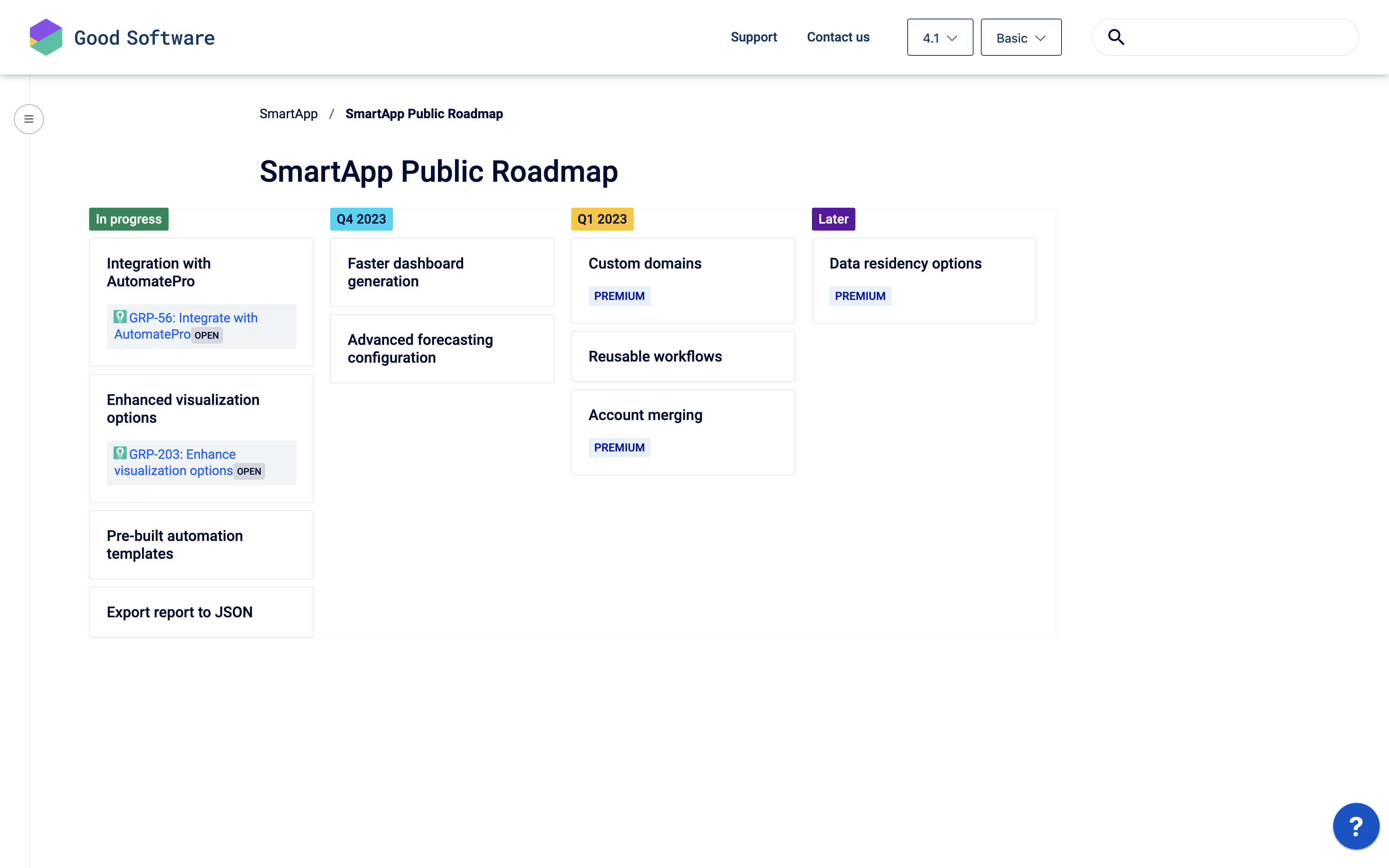
Task: Expand the 4.1 version dropdown
Action: pyautogui.click(x=939, y=38)
